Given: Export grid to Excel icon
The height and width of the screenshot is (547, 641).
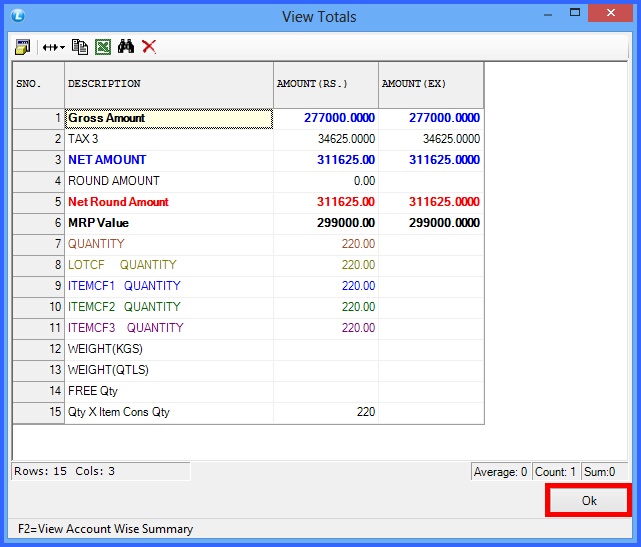Looking at the screenshot, I should 103,47.
